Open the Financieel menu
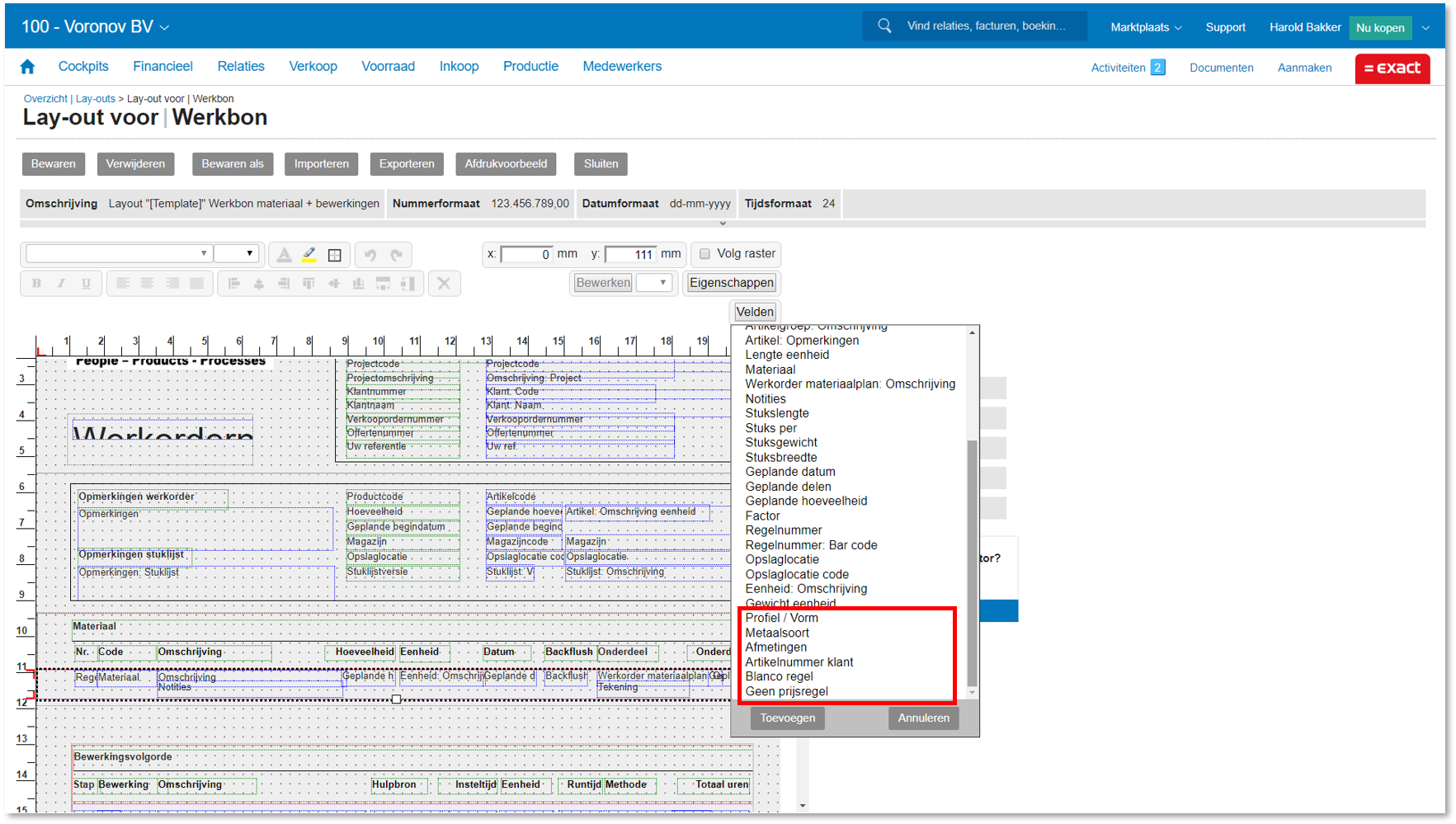Viewport: 1456px width, 824px height. [163, 67]
